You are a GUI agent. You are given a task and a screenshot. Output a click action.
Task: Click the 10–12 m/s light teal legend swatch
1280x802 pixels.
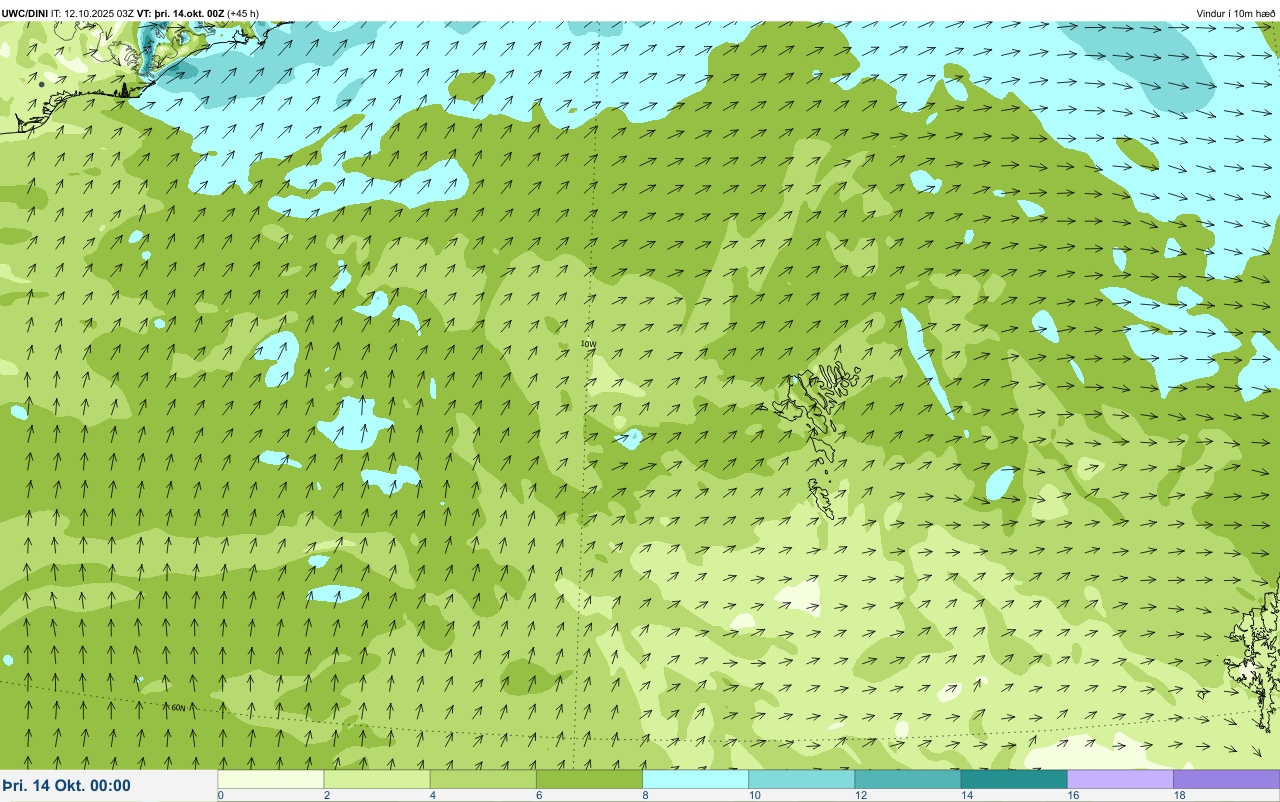click(801, 779)
